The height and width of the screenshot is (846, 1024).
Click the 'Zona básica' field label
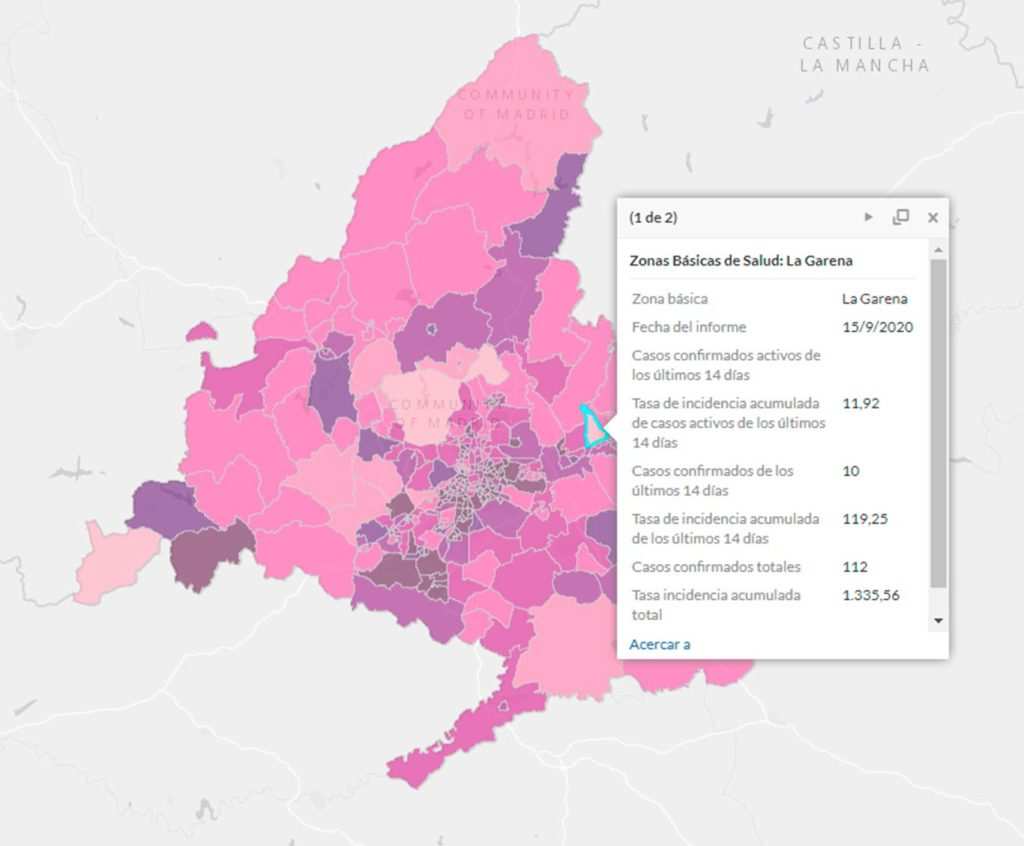669,299
